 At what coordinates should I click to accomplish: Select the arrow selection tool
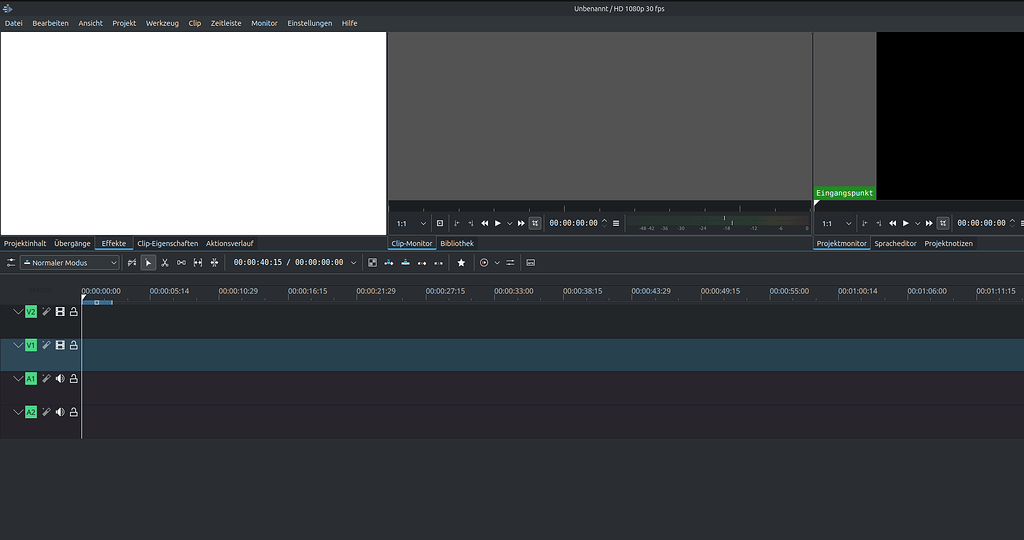pos(148,263)
